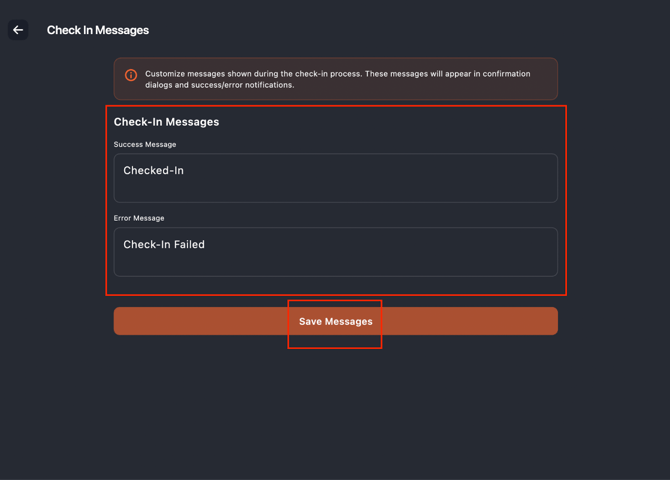Click the 'Error Message' field label

(x=139, y=218)
